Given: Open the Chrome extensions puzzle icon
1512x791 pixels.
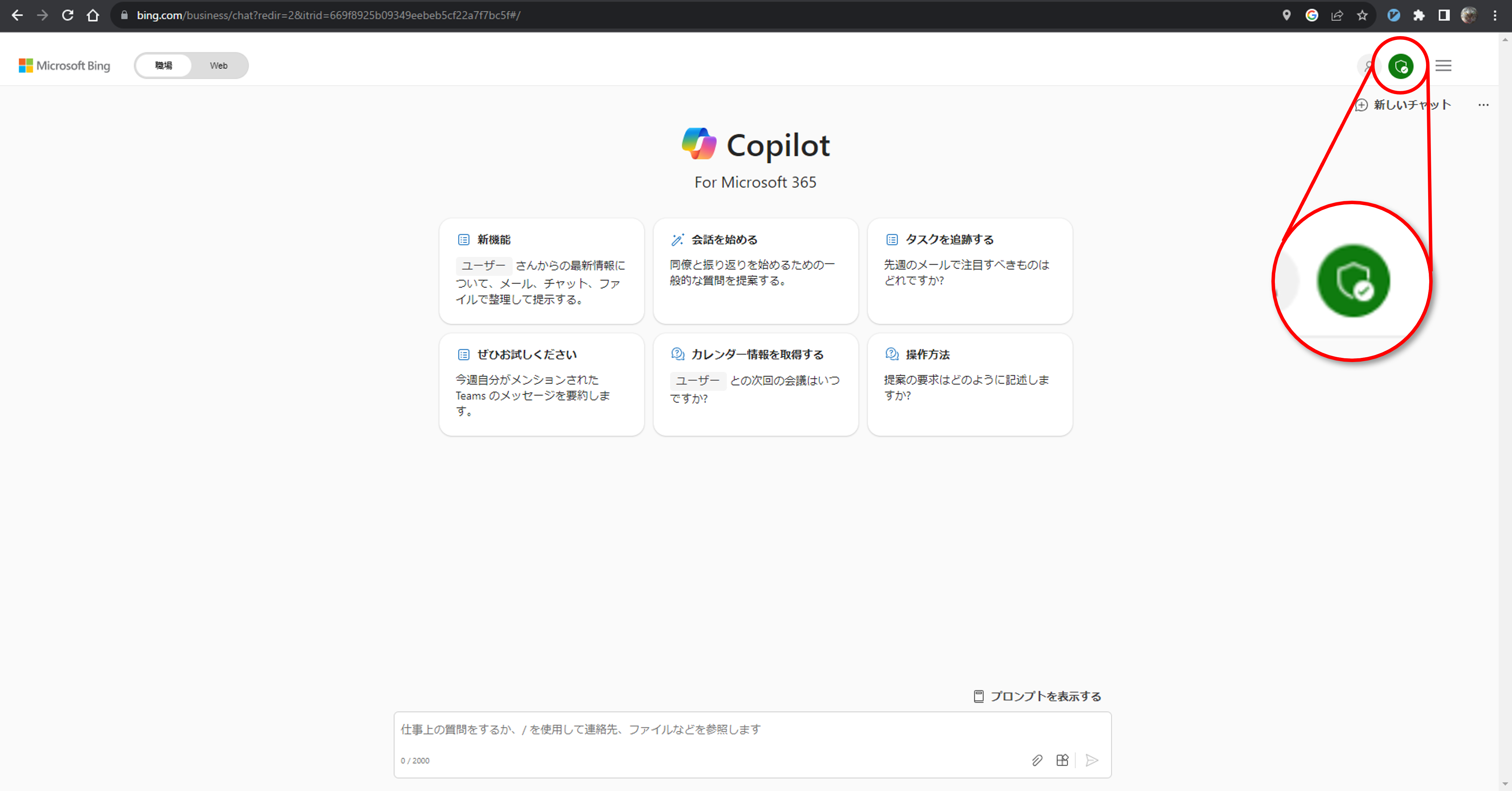Looking at the screenshot, I should 1419,15.
